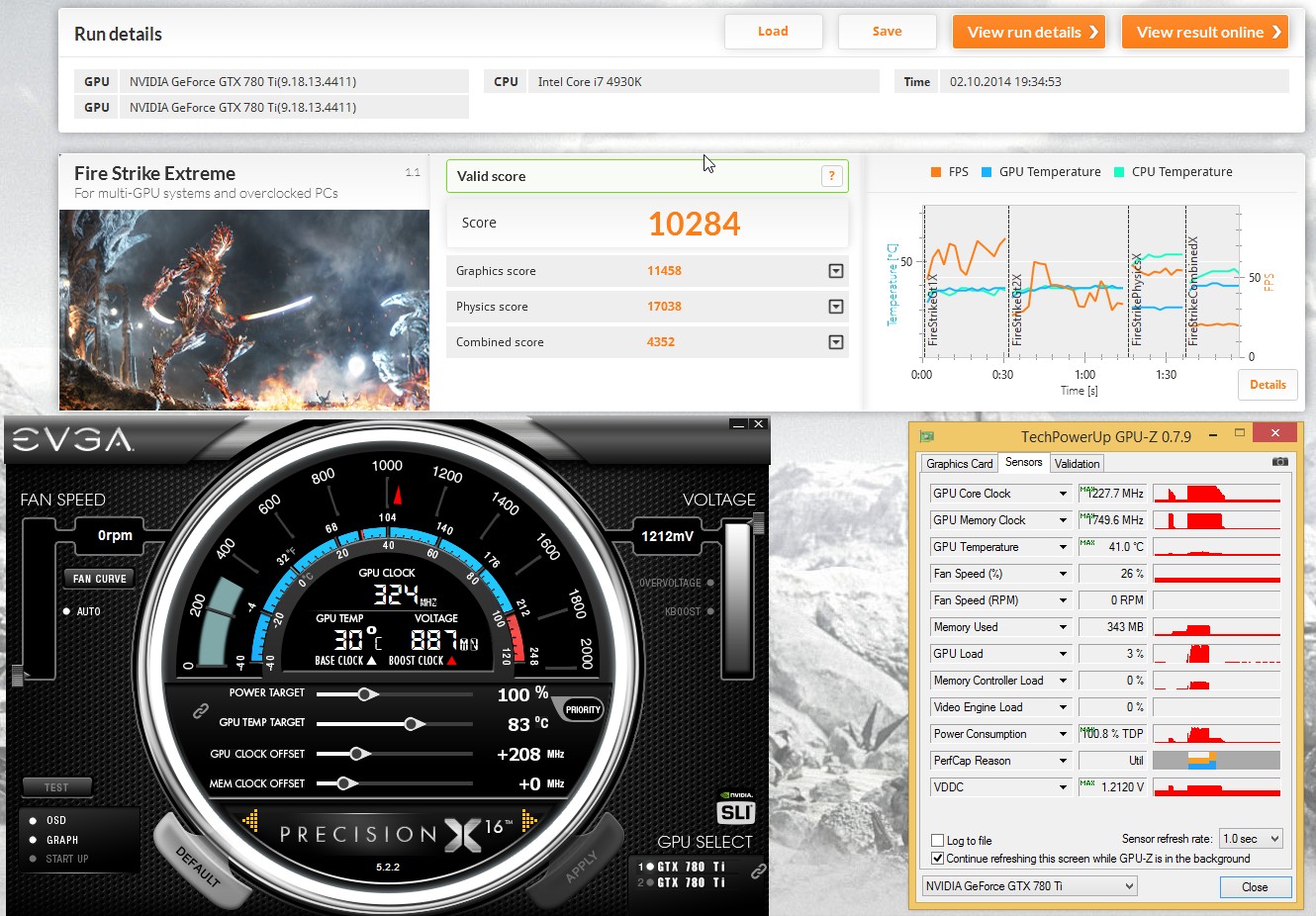The height and width of the screenshot is (916, 1316).
Task: Toggle AUTO fan speed in EVGA Precision
Action: [67, 611]
